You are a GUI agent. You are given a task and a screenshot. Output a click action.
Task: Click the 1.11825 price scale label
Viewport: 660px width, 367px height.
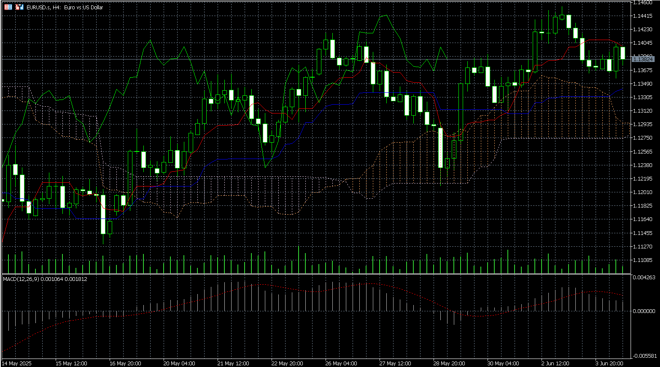642,206
